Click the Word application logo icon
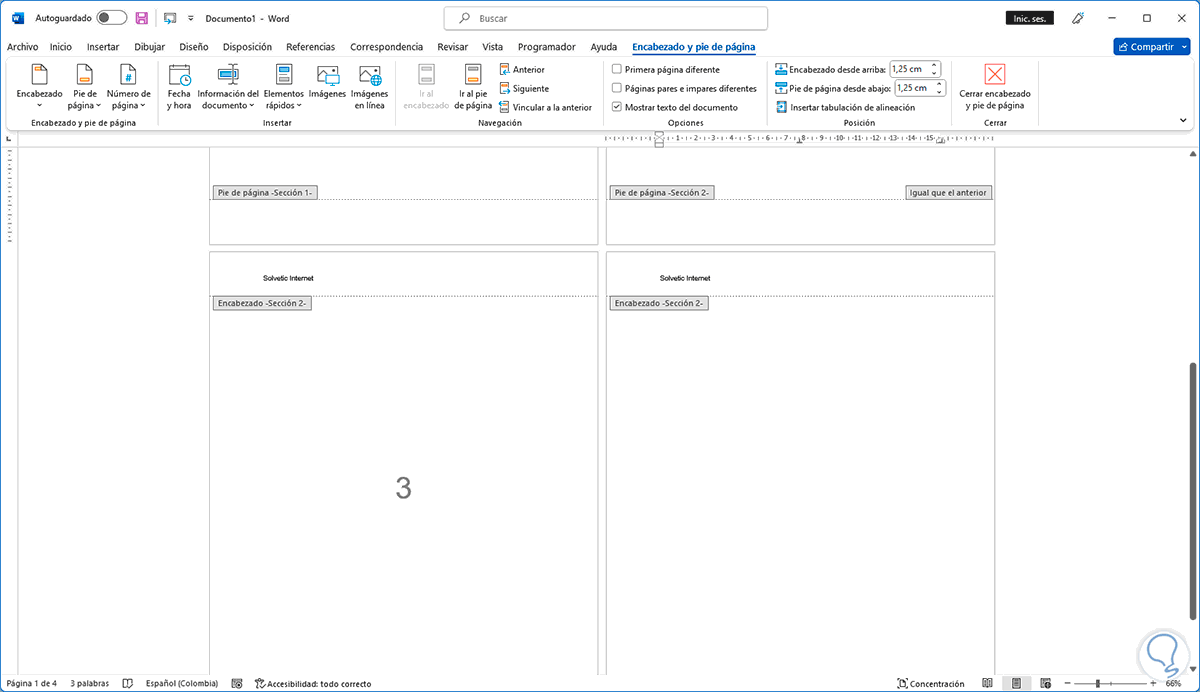The width and height of the screenshot is (1200, 692). pos(17,18)
